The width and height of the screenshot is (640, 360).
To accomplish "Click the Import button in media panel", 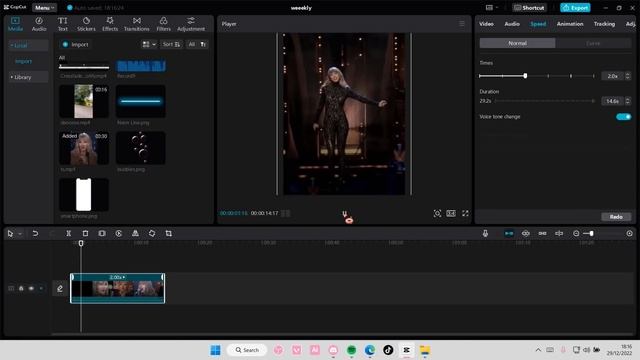I will [x=75, y=44].
